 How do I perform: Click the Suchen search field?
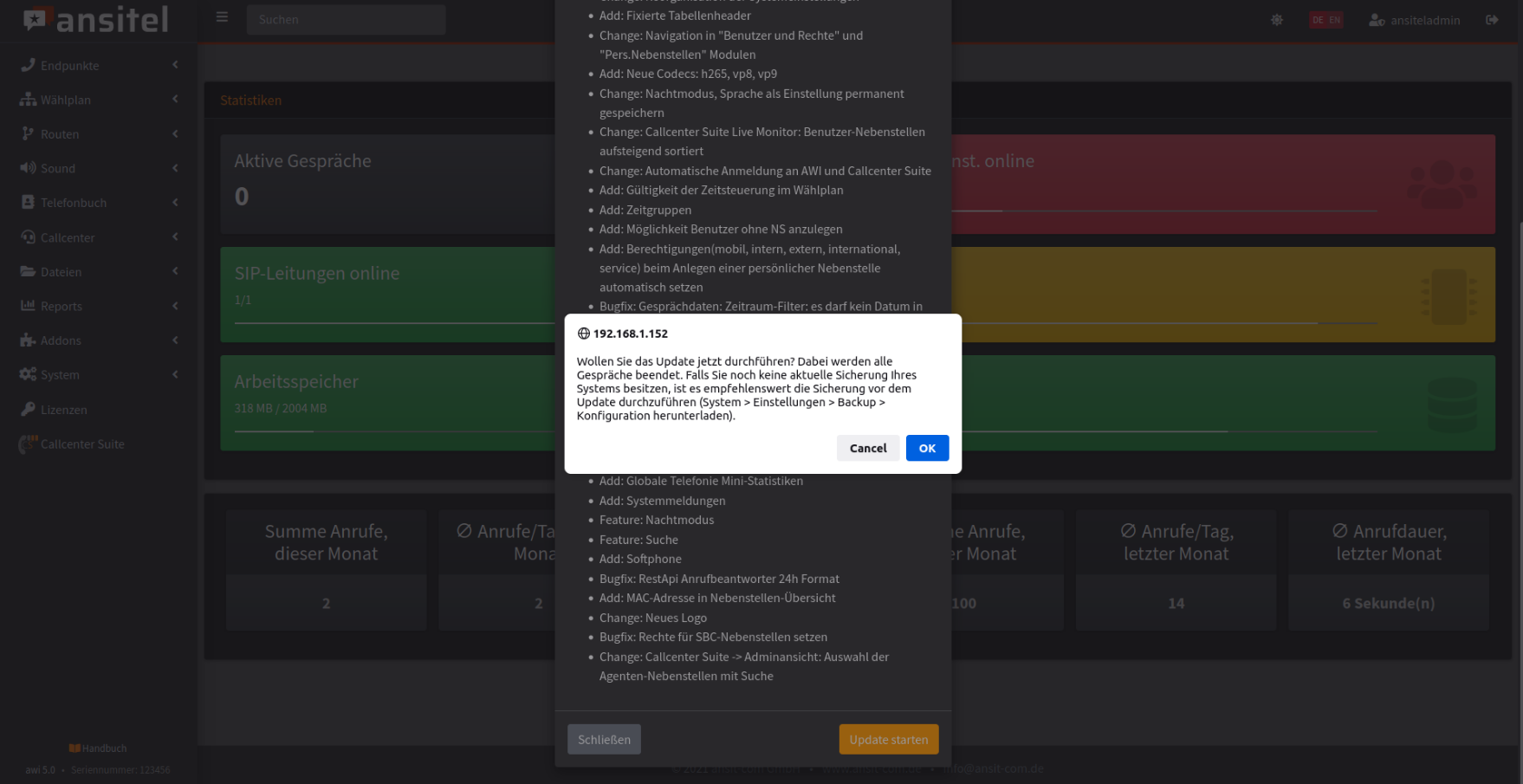346,19
